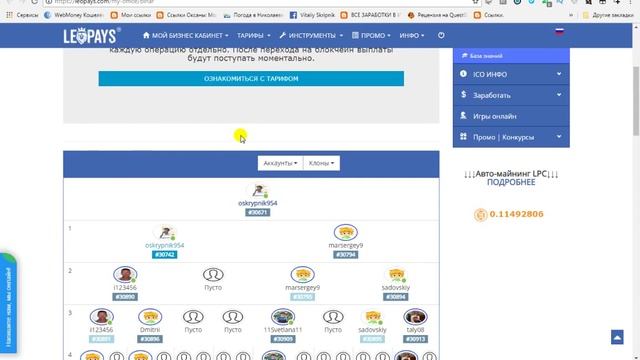Screen dimensions: 640x360
Task: Click the Russian flag language icon
Action: coord(559,32)
